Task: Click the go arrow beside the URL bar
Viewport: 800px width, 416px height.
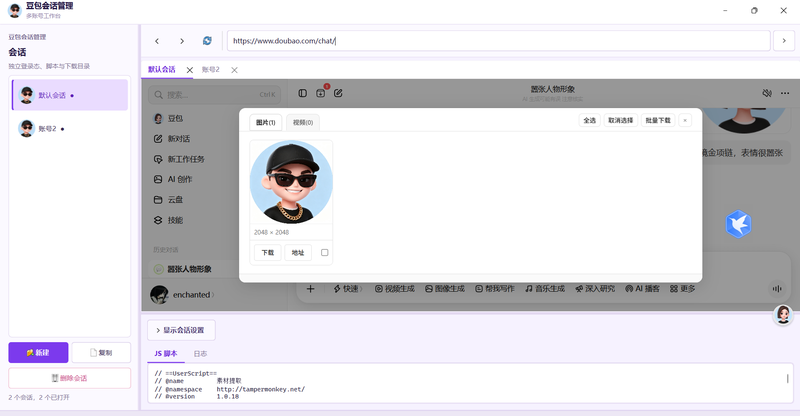Action: point(784,41)
